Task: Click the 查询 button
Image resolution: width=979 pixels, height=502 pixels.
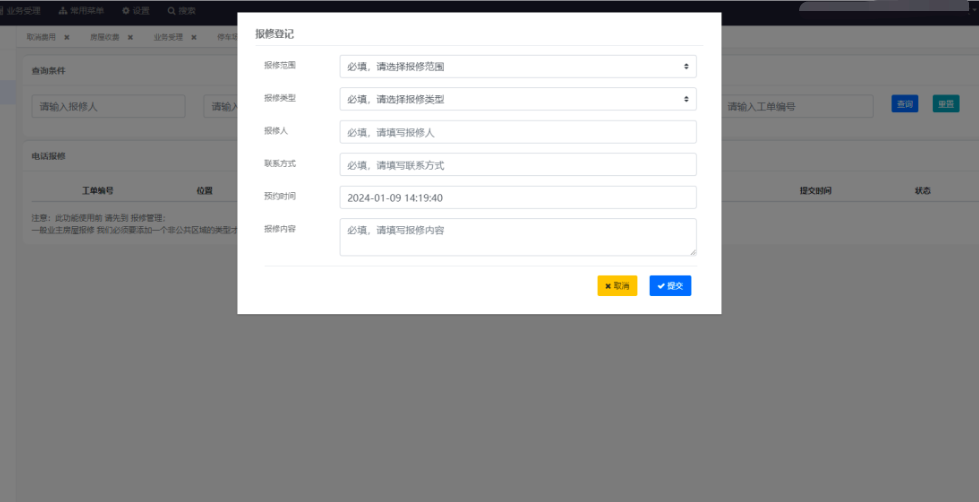Action: [x=904, y=104]
